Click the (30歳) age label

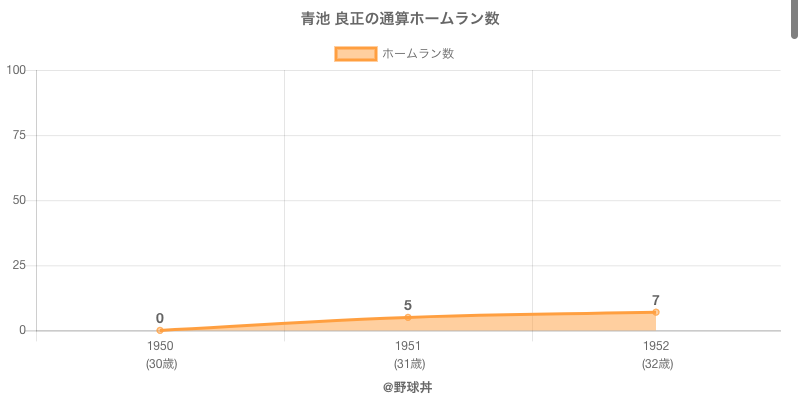(x=160, y=364)
